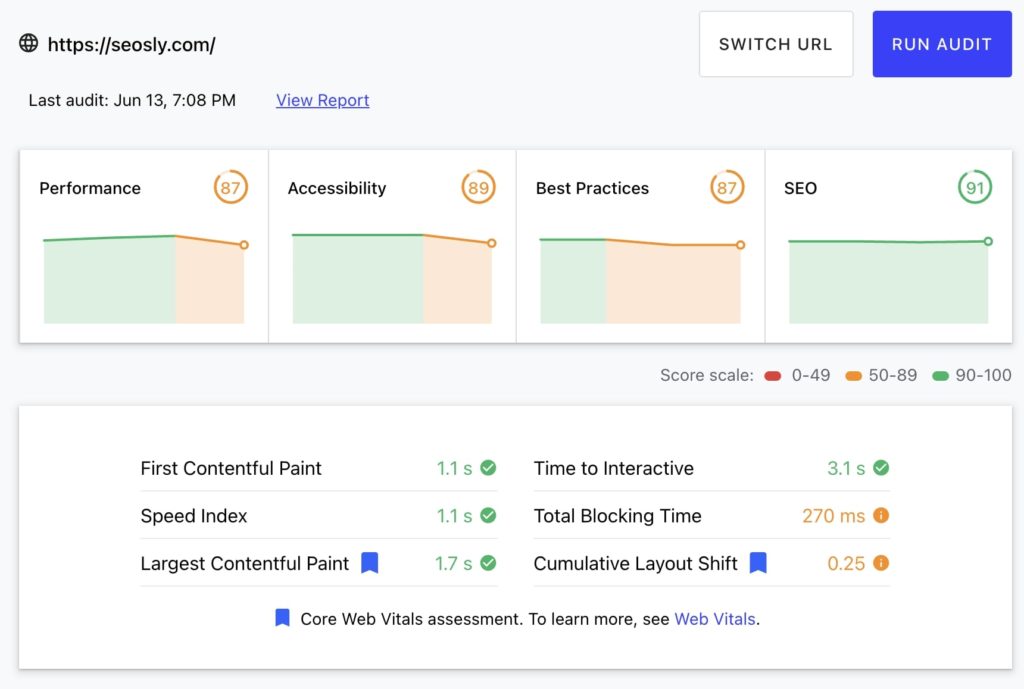Click the green 90-100 score scale swatch
This screenshot has height=689, width=1024.
940,376
